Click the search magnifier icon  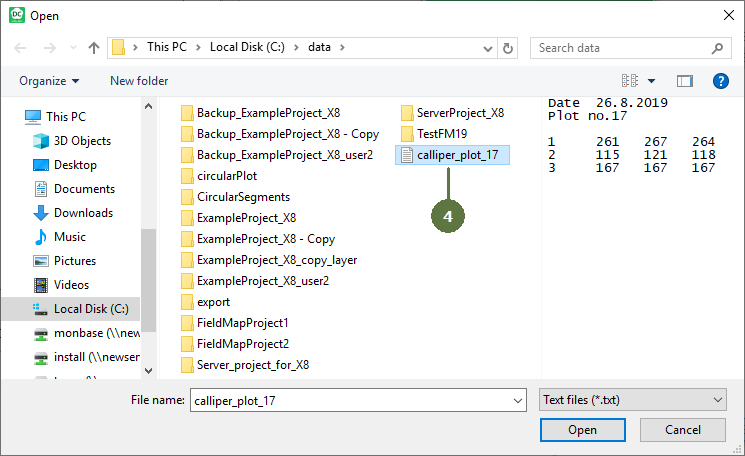coord(717,48)
